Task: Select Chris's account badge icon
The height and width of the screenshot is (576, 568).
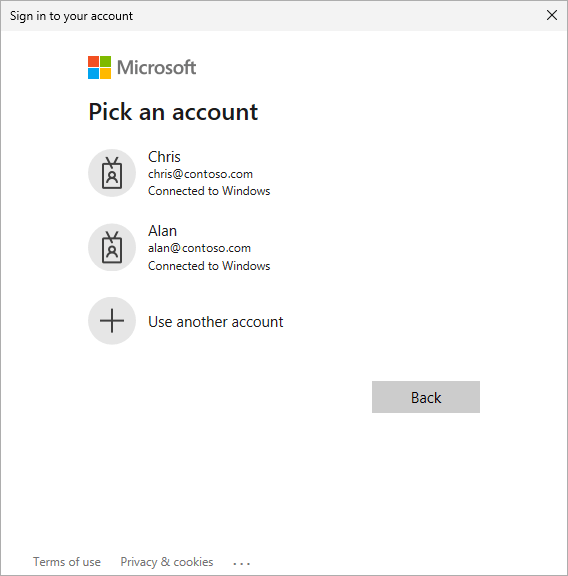Action: pyautogui.click(x=112, y=173)
